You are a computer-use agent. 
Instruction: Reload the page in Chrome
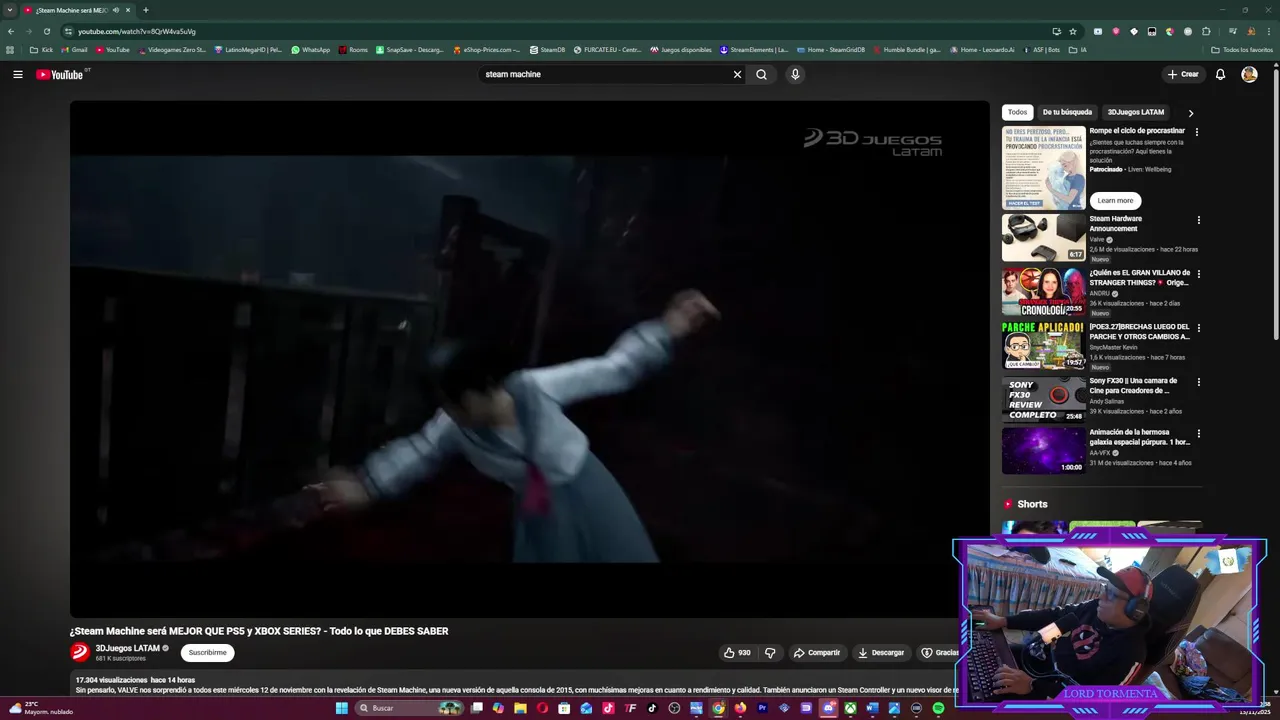tap(46, 31)
